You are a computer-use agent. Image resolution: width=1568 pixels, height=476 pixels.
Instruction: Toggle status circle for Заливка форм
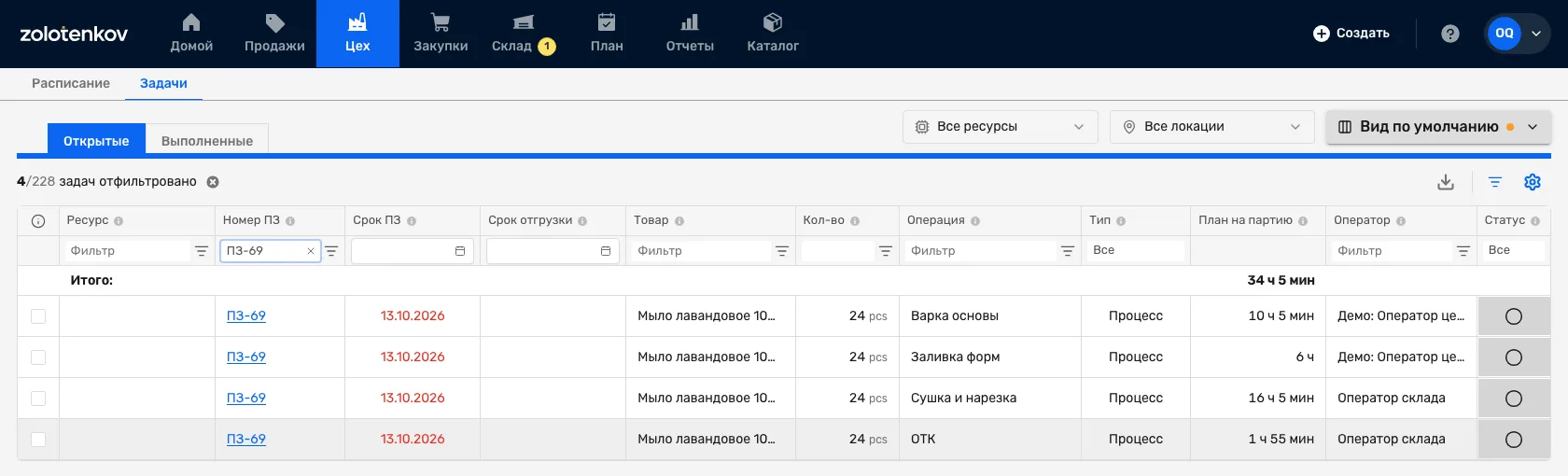[x=1514, y=357]
